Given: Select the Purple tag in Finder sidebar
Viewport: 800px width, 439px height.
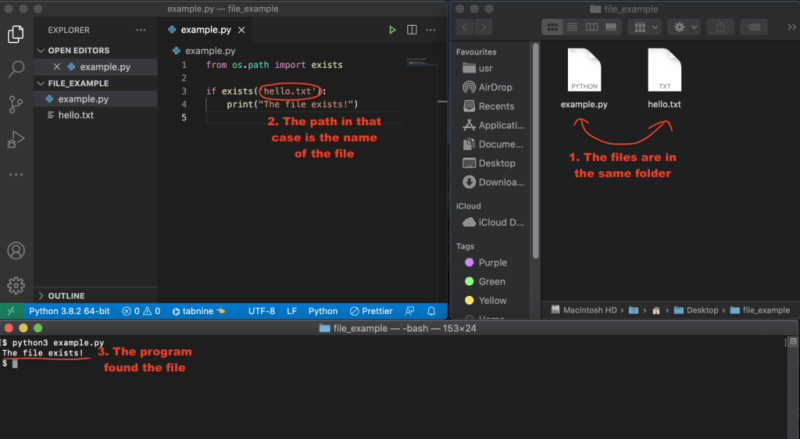Looking at the screenshot, I should (x=486, y=262).
